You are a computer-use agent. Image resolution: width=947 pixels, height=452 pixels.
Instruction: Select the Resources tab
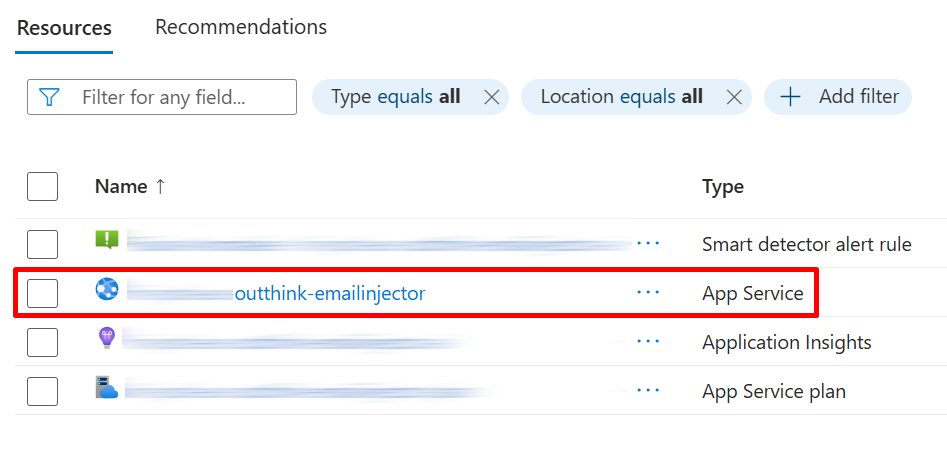click(x=64, y=28)
